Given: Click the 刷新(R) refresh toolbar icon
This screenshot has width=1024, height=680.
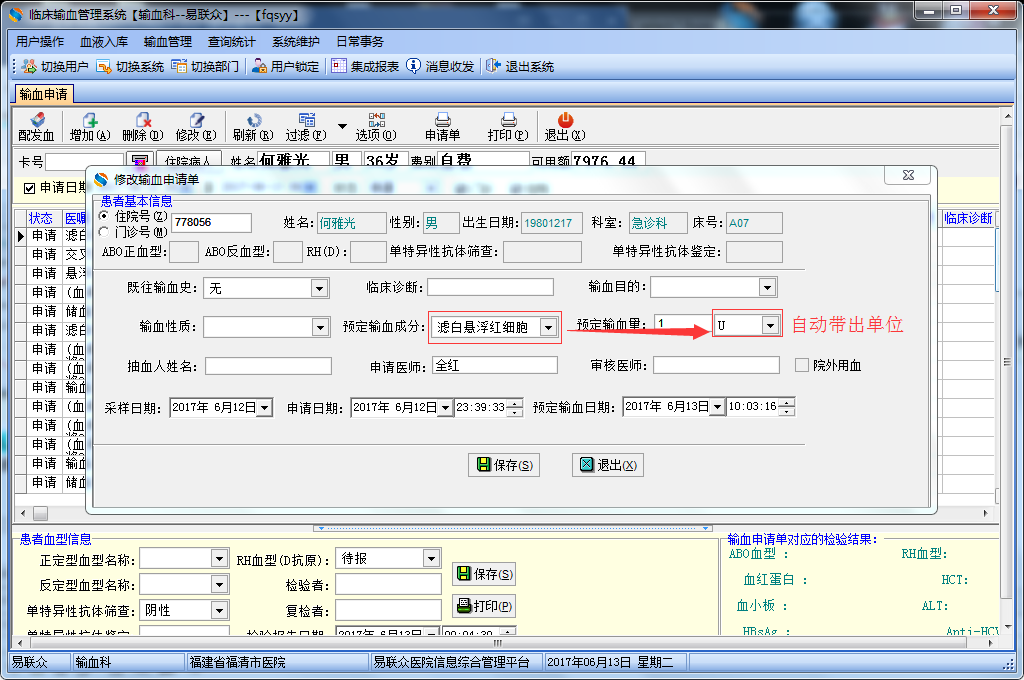Looking at the screenshot, I should (253, 120).
